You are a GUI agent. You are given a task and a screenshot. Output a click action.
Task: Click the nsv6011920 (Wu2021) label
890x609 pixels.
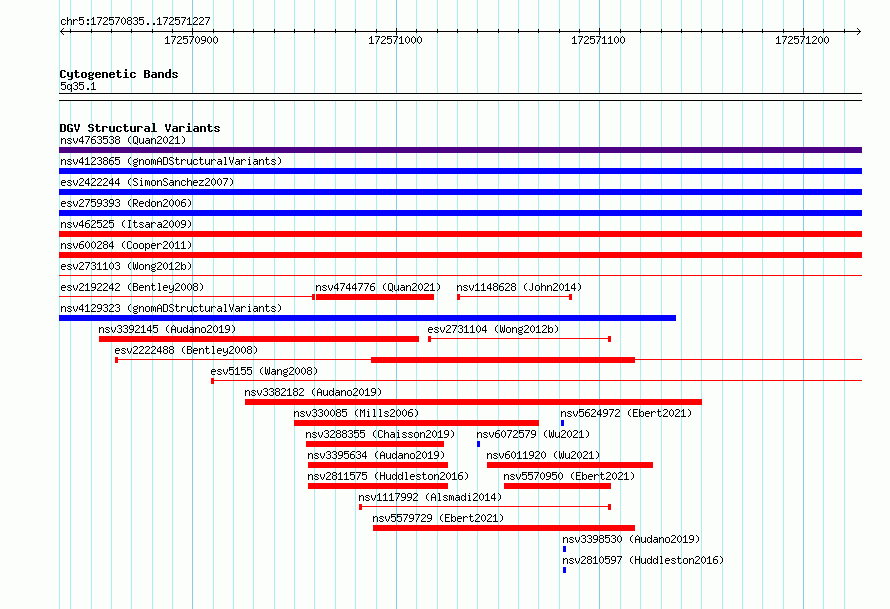click(x=543, y=455)
